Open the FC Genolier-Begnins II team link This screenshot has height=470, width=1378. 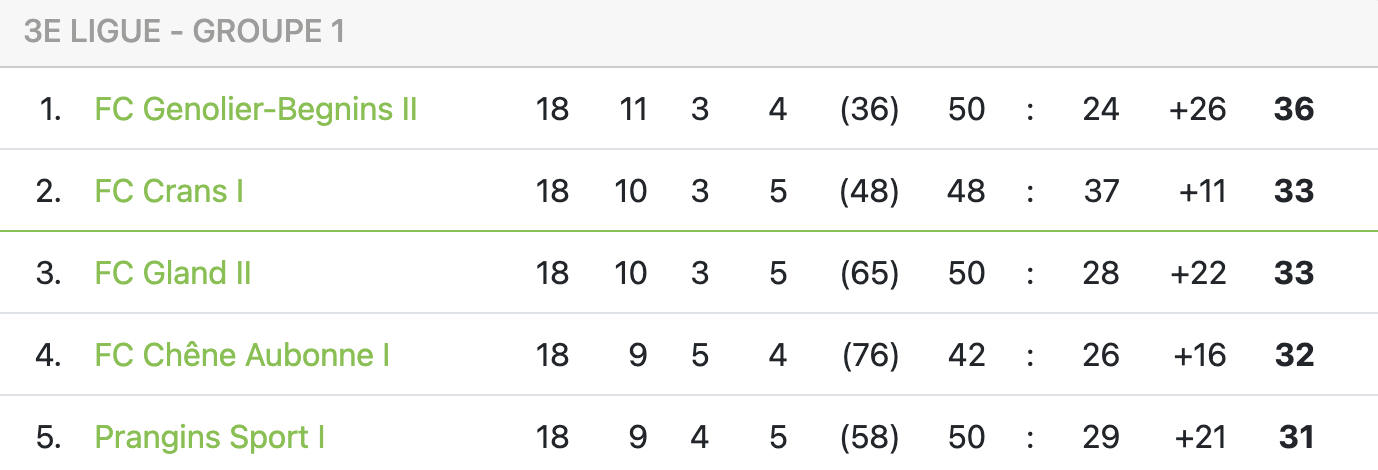click(255, 109)
